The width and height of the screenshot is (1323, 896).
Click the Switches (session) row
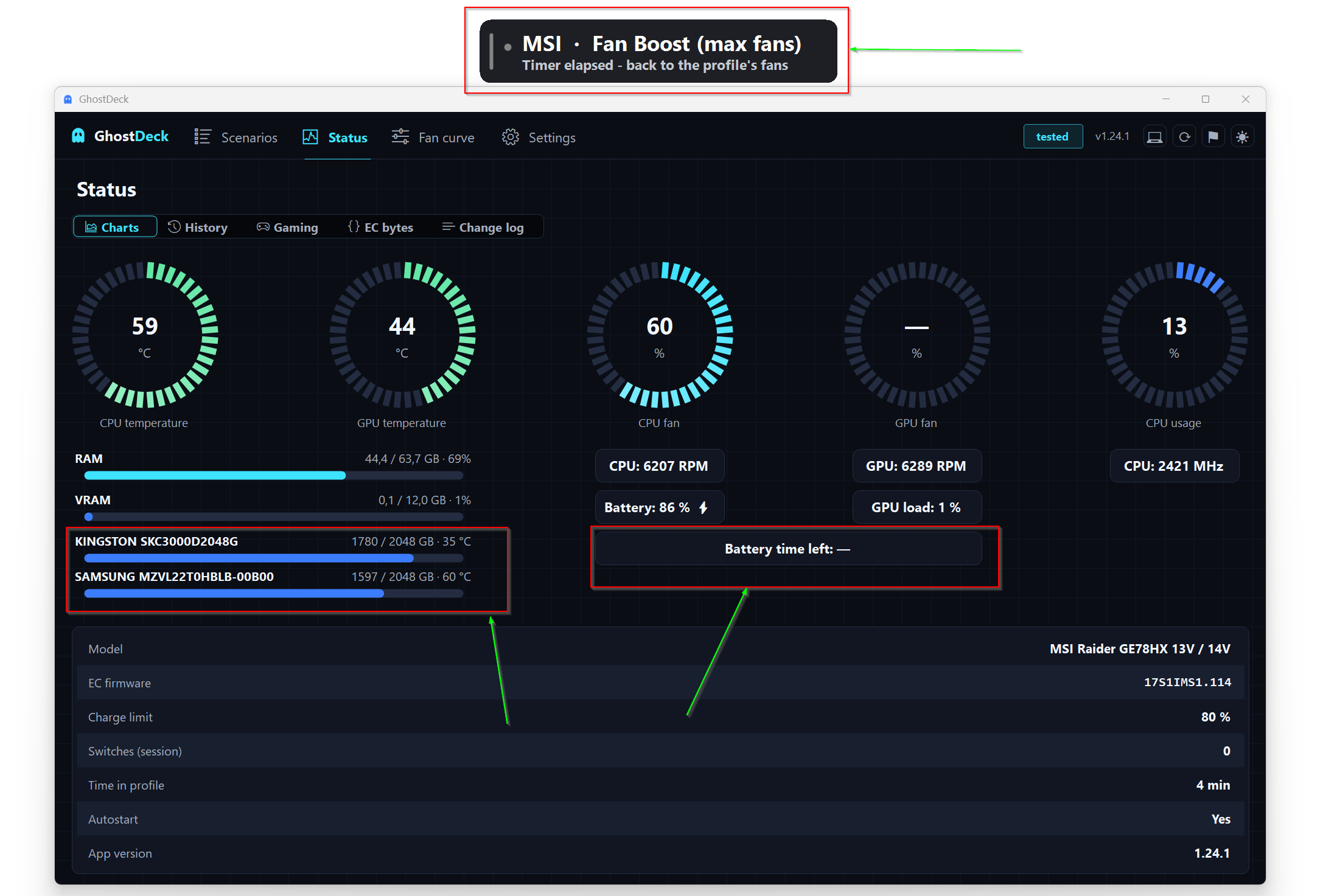pos(660,751)
